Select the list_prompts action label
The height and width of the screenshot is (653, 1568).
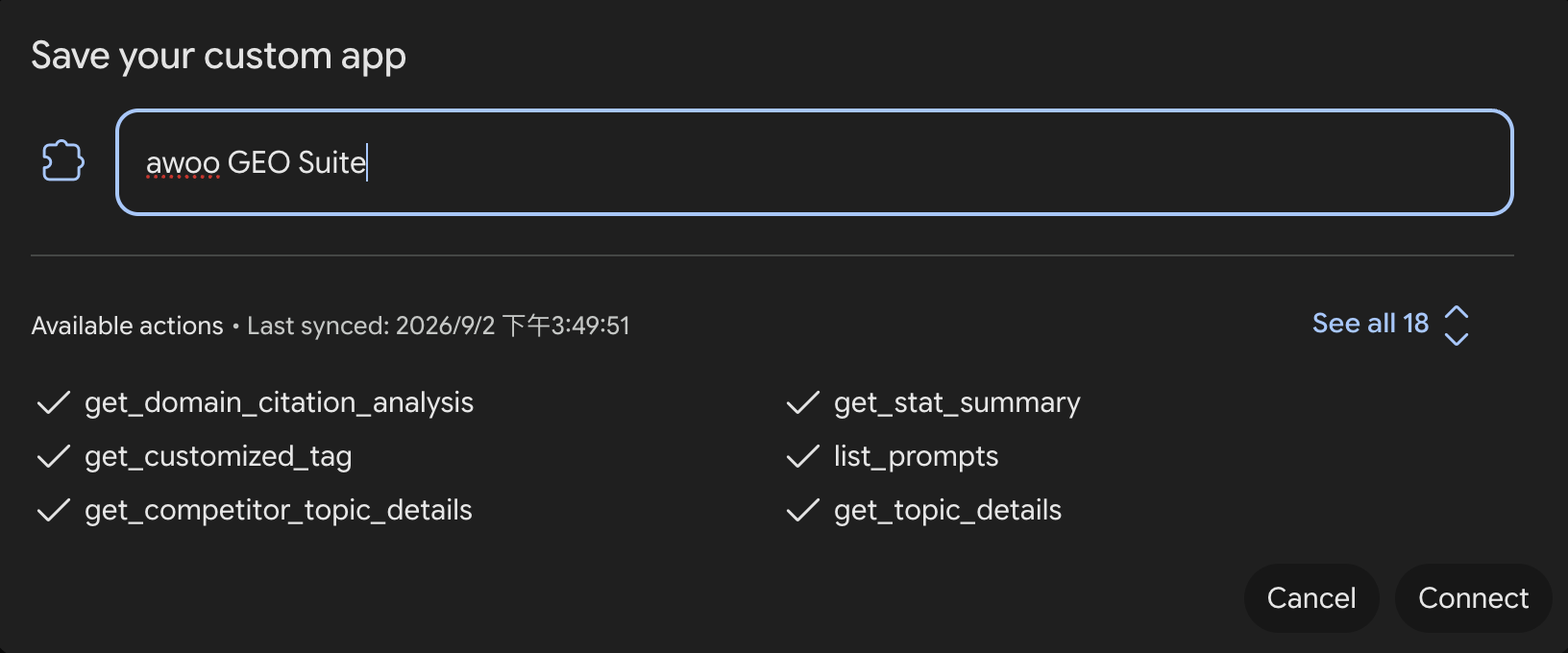coord(916,457)
